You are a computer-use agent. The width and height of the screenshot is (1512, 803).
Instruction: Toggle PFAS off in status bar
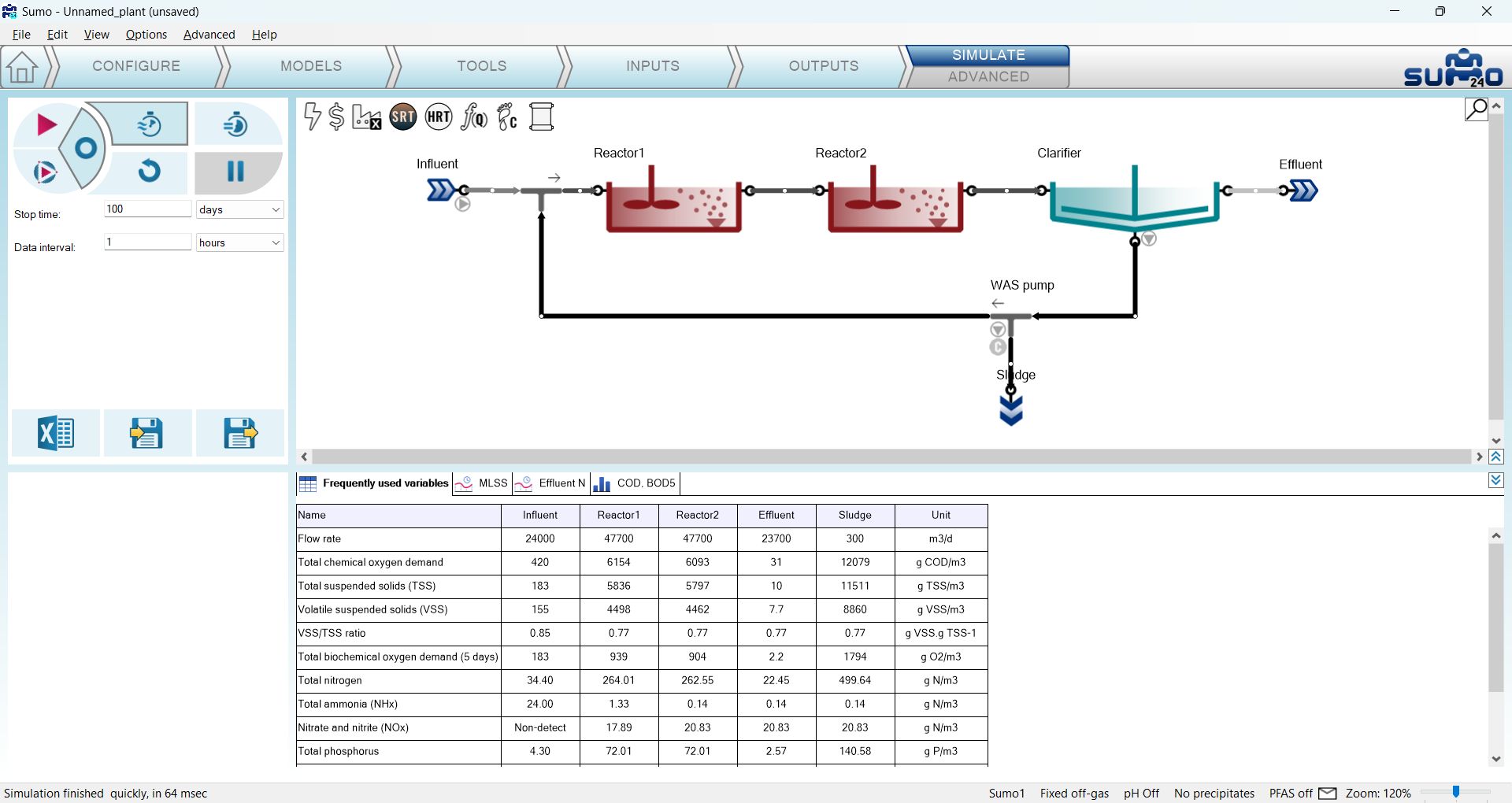coord(1290,793)
